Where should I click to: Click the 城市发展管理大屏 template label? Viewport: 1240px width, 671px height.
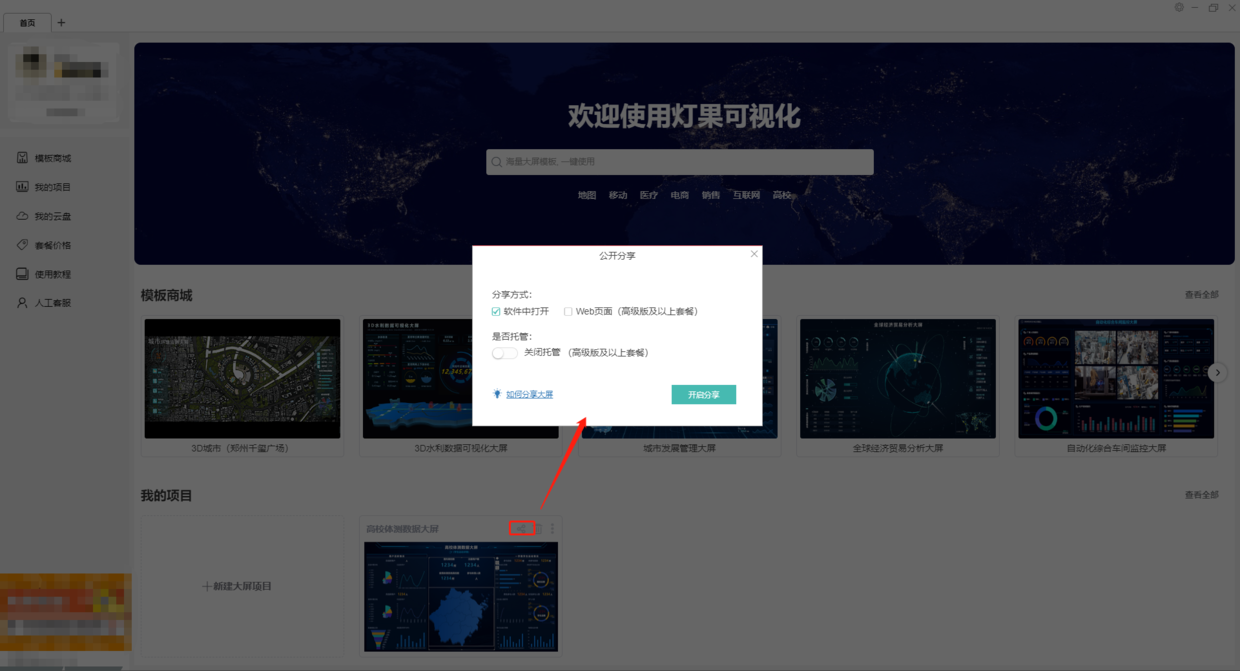point(679,448)
